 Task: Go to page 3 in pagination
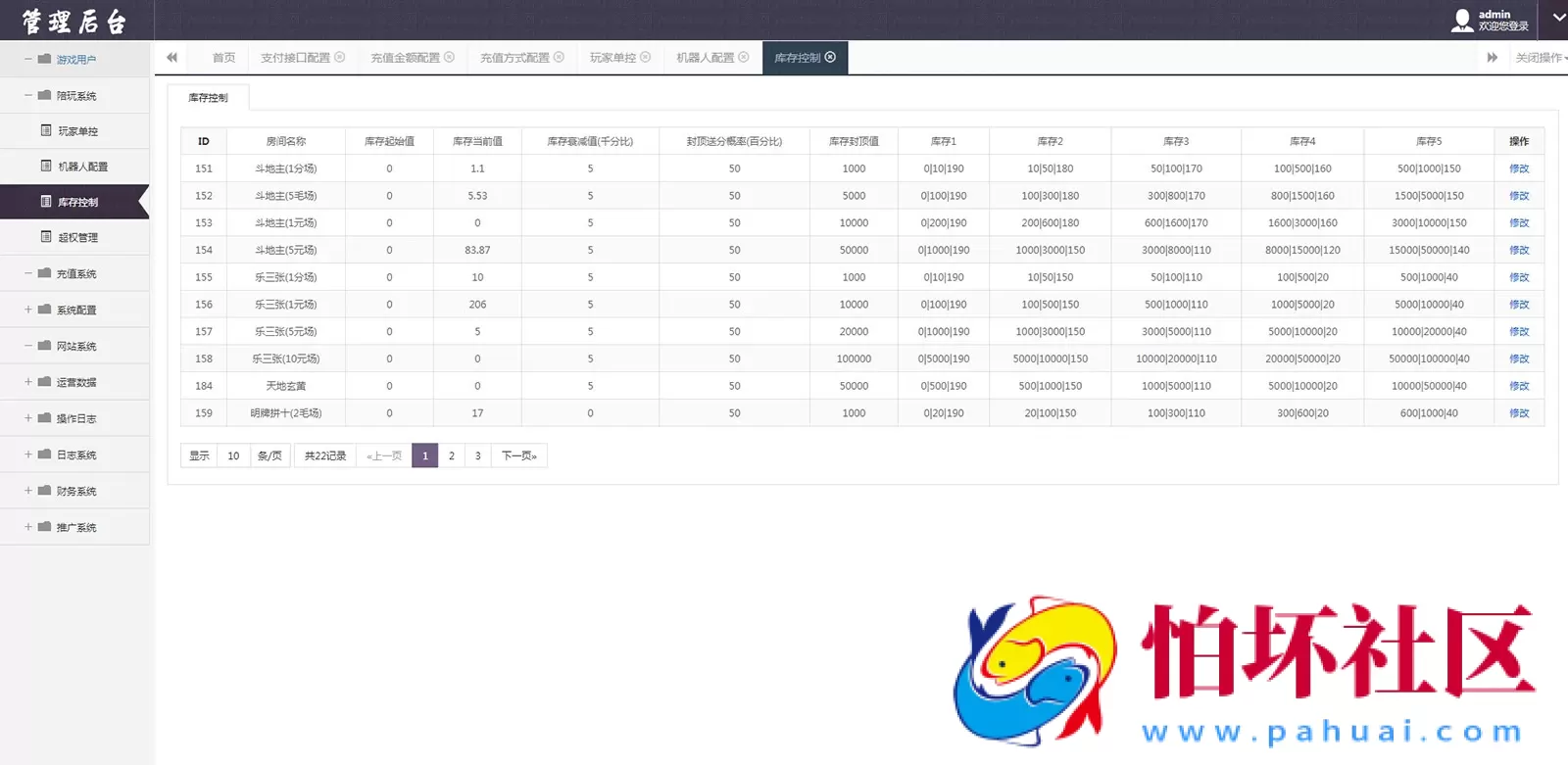[x=478, y=455]
